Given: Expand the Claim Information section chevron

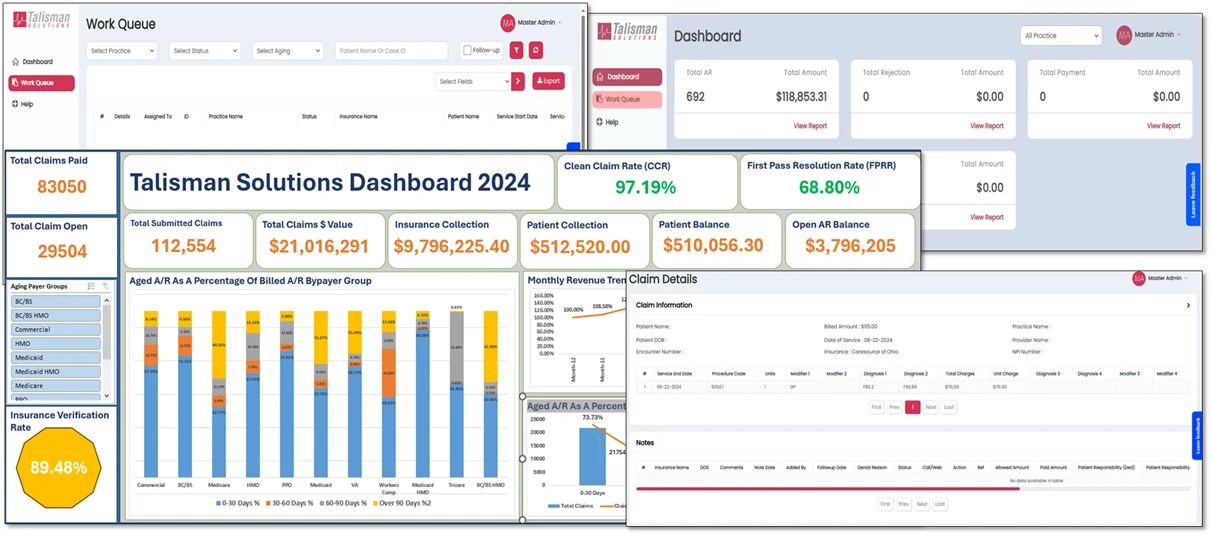Looking at the screenshot, I should (1188, 305).
